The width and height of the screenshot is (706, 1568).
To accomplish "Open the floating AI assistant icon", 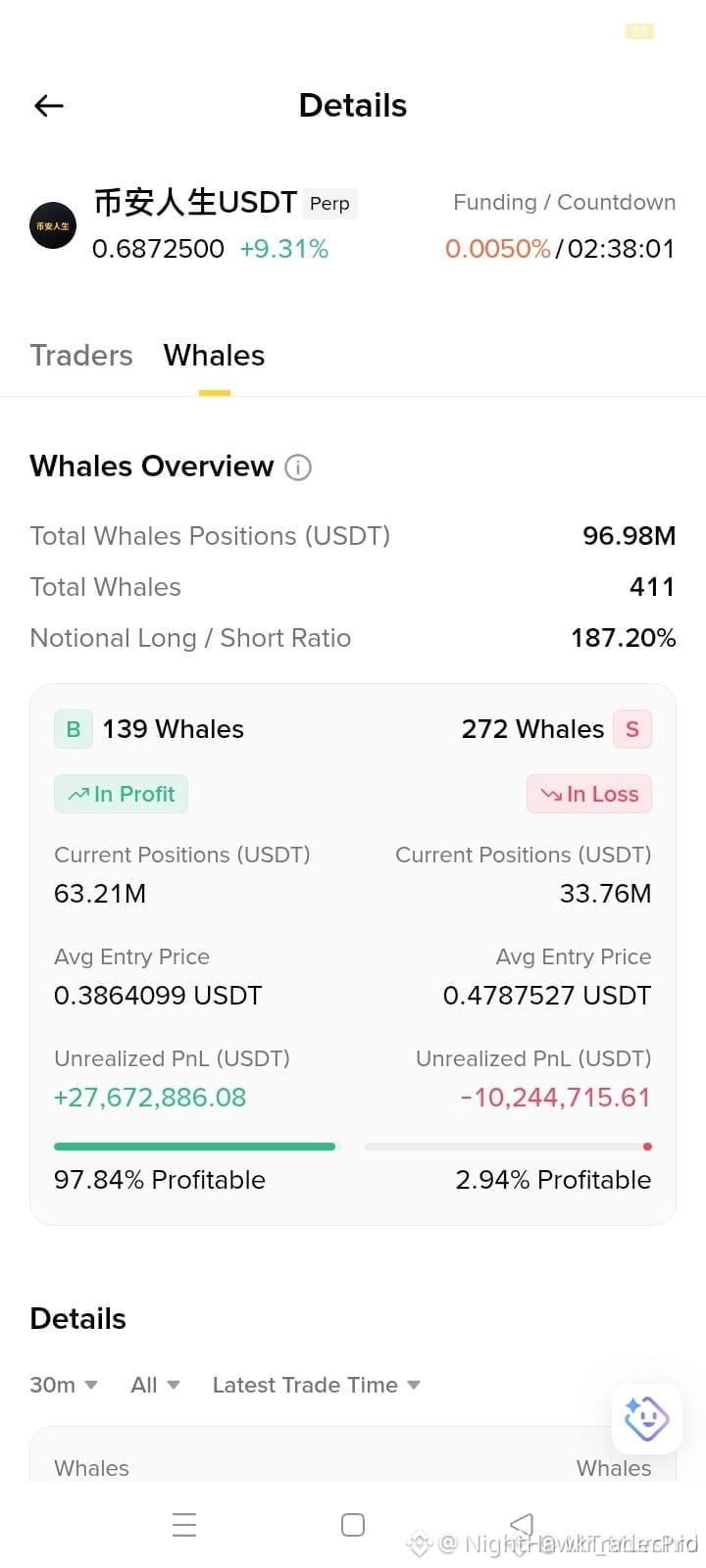I will pos(646,1418).
